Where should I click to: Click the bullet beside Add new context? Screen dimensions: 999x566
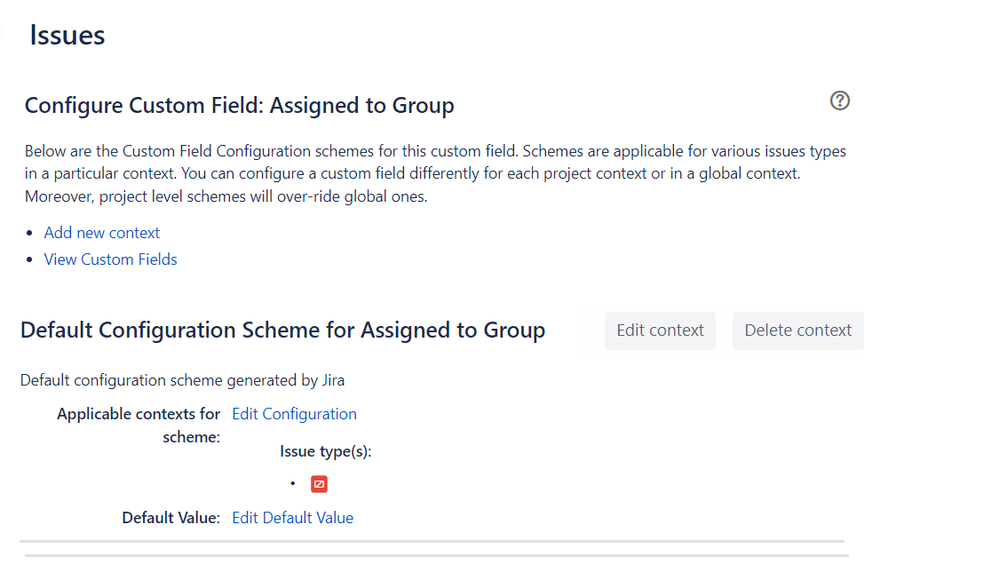tap(29, 233)
